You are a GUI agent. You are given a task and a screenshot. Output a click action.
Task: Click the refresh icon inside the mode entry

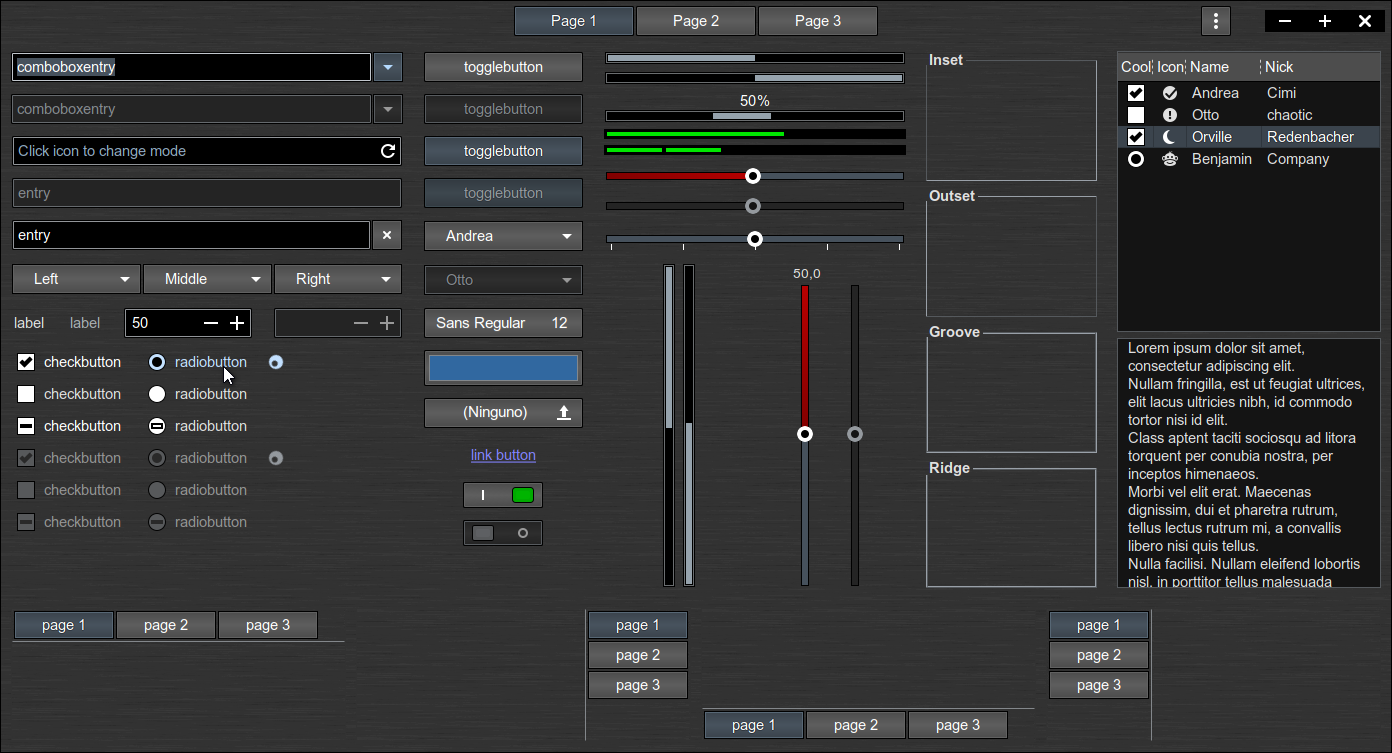[388, 151]
